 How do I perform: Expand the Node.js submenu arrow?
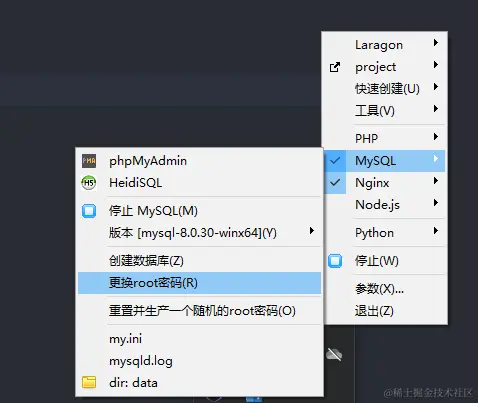(x=436, y=203)
